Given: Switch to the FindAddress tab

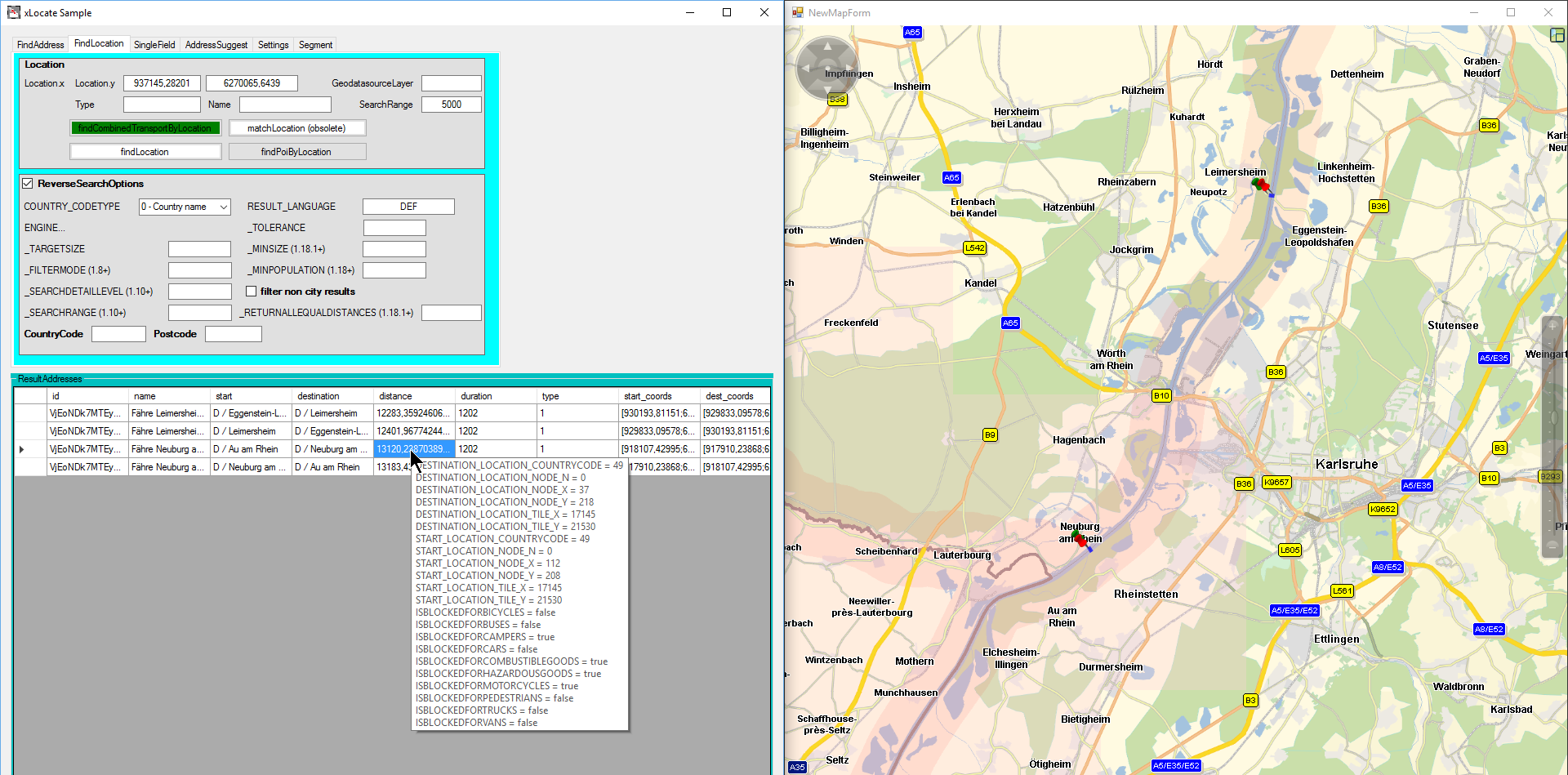Looking at the screenshot, I should (40, 45).
